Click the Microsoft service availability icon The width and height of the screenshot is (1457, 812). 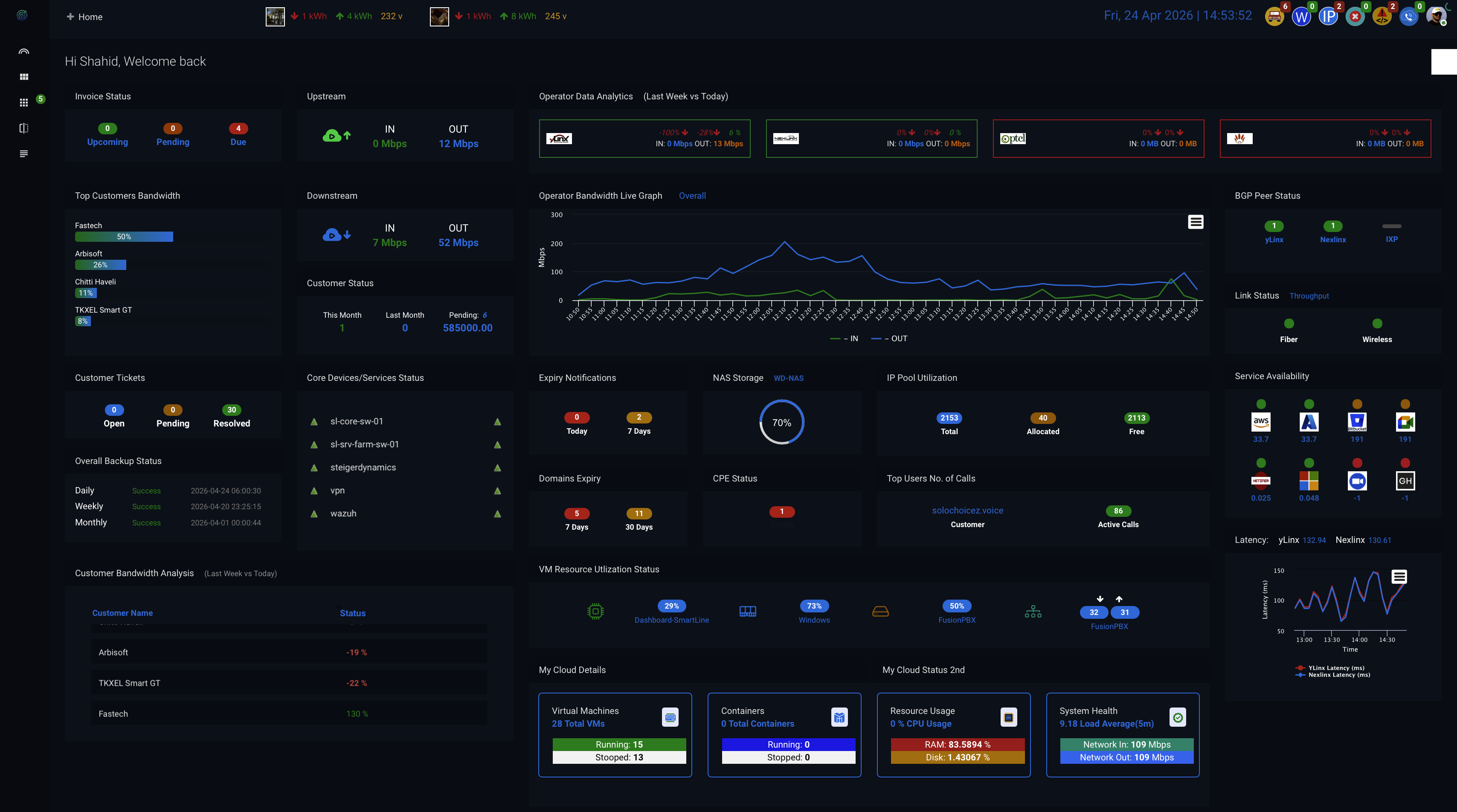[x=1309, y=481]
